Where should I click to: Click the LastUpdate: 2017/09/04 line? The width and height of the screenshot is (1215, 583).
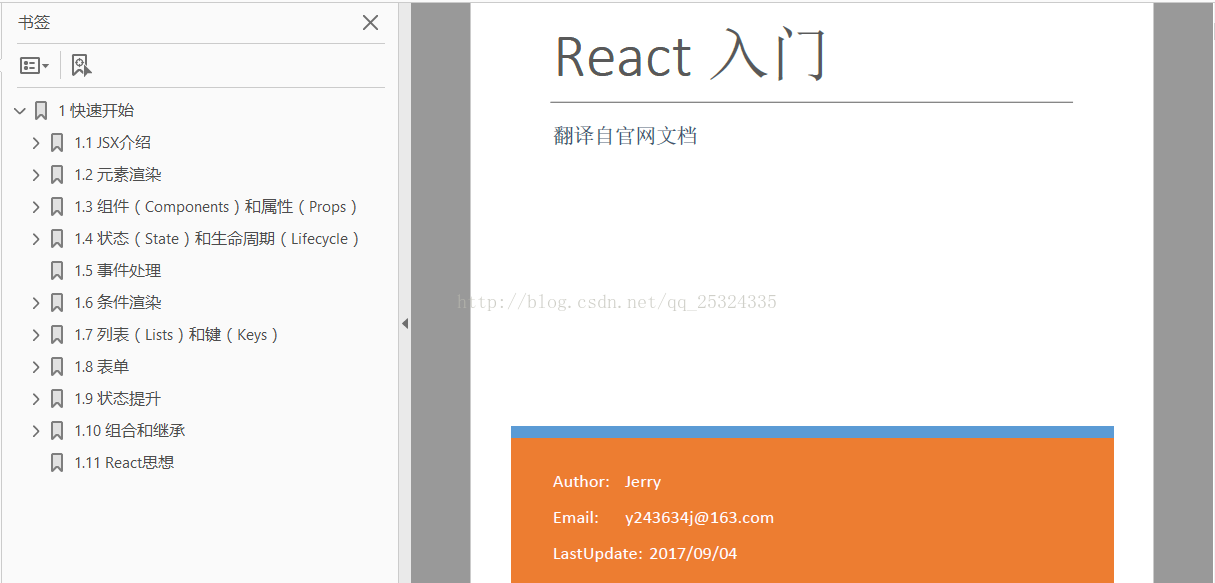pyautogui.click(x=645, y=554)
